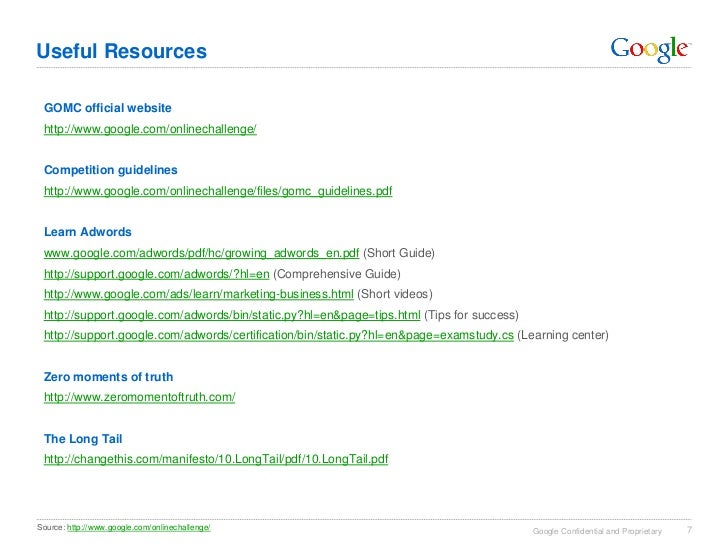Open the changethis.com LongTail.pdf link
728x546 pixels.
pos(216,459)
